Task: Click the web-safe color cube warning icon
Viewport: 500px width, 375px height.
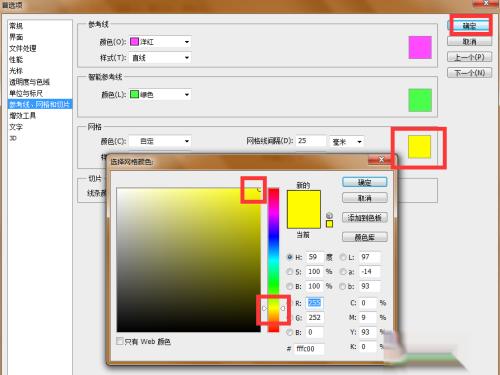Action: point(329,215)
